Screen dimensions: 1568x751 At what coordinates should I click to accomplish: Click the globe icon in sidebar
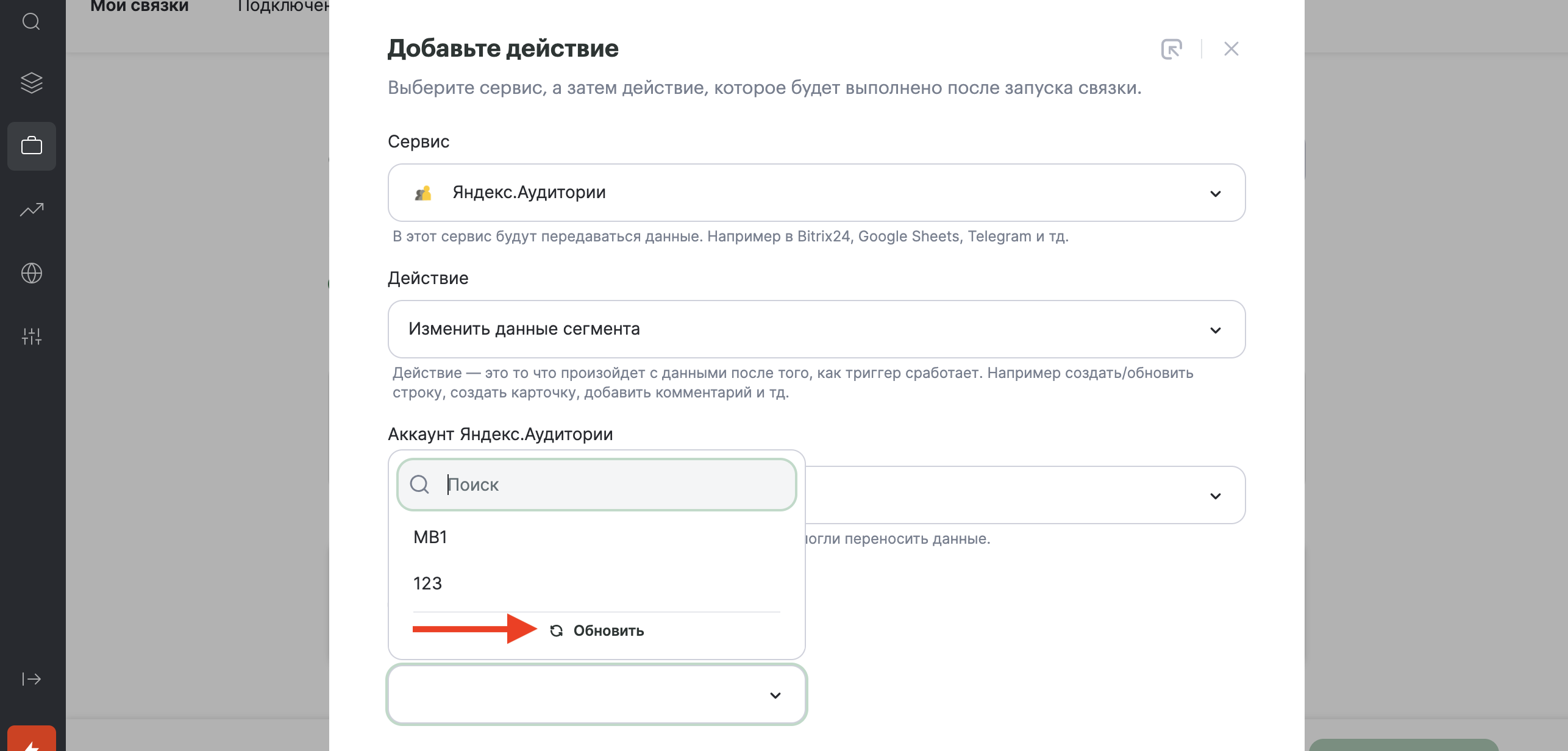[31, 273]
